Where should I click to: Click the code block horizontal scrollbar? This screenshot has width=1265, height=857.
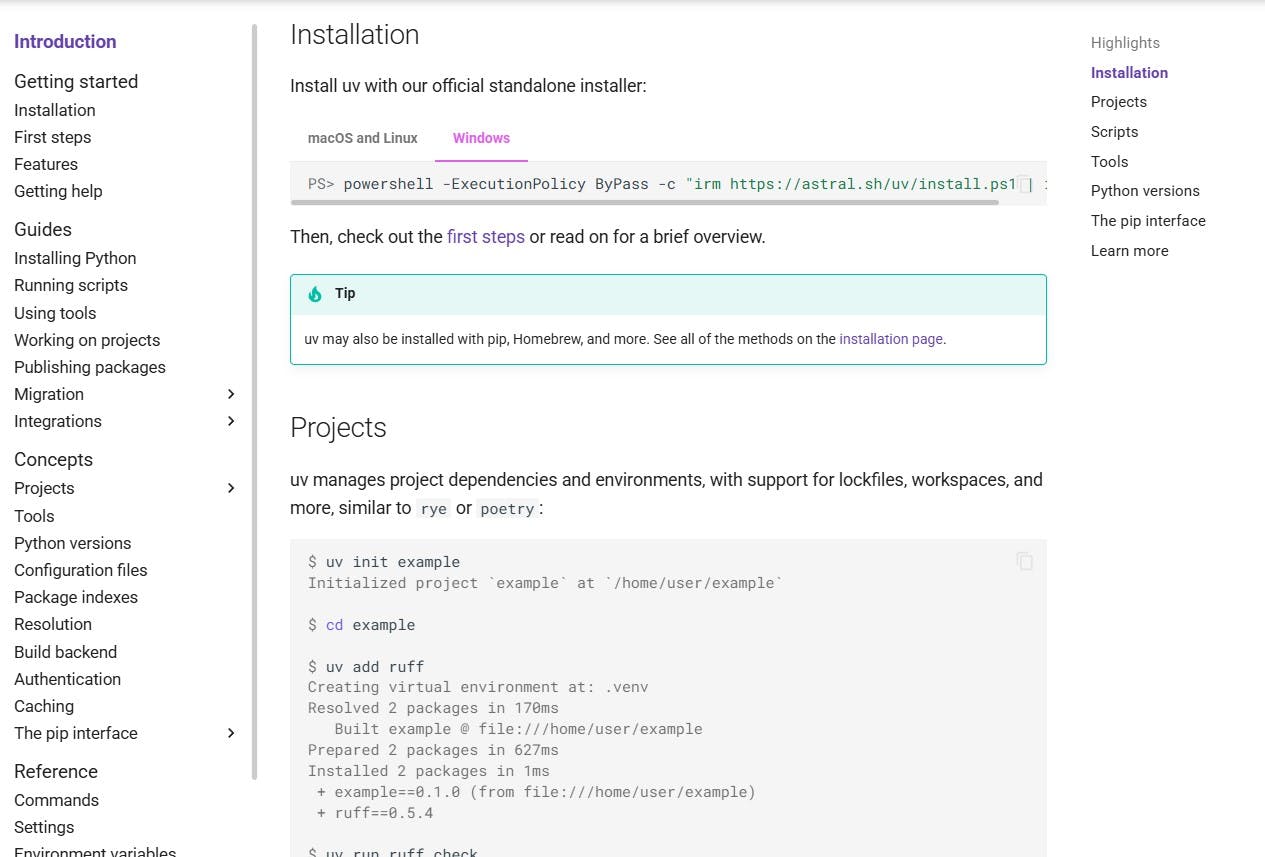coord(645,202)
